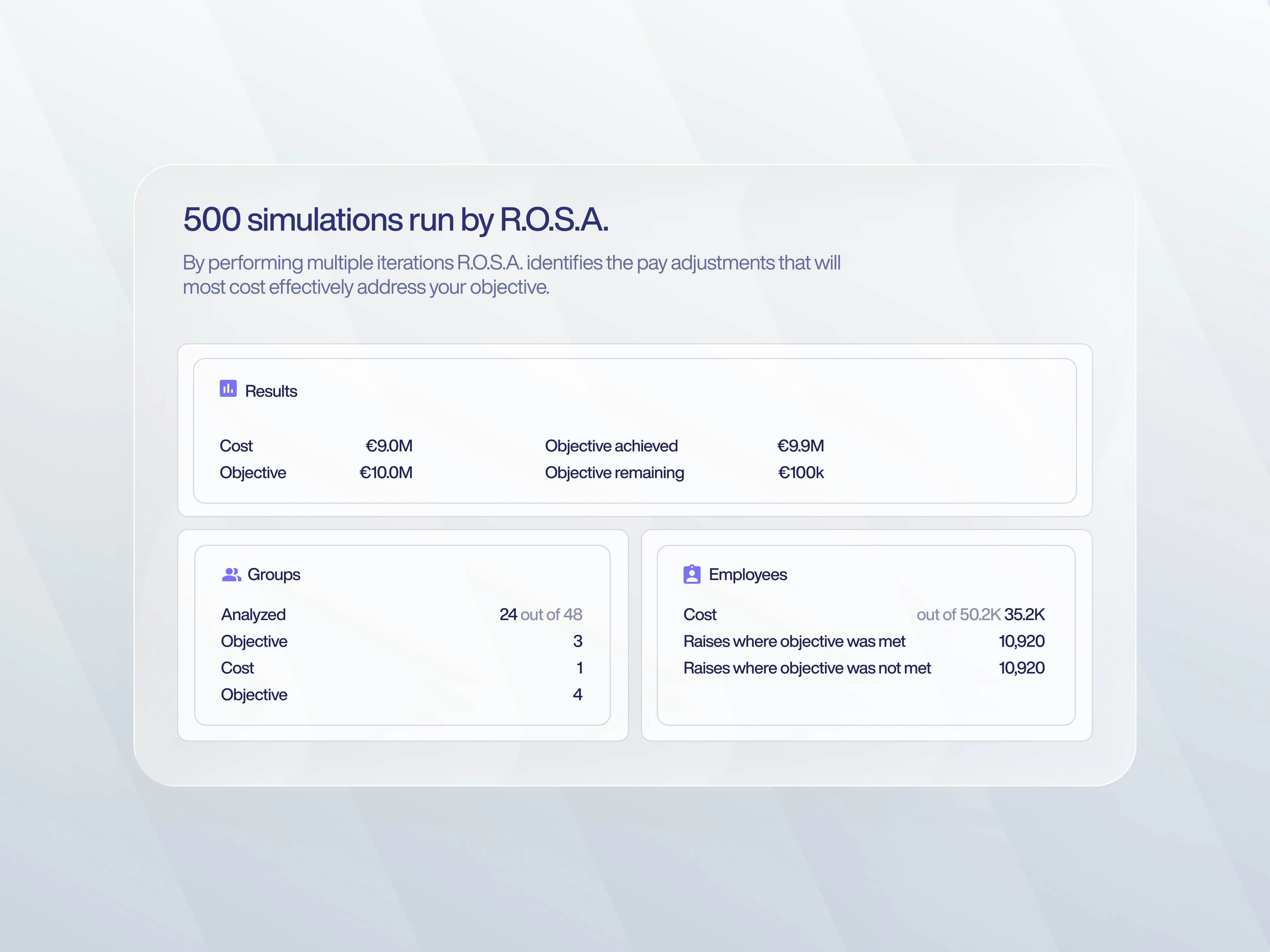The image size is (1270, 952).
Task: Select the Groups panel title
Action: [x=274, y=574]
